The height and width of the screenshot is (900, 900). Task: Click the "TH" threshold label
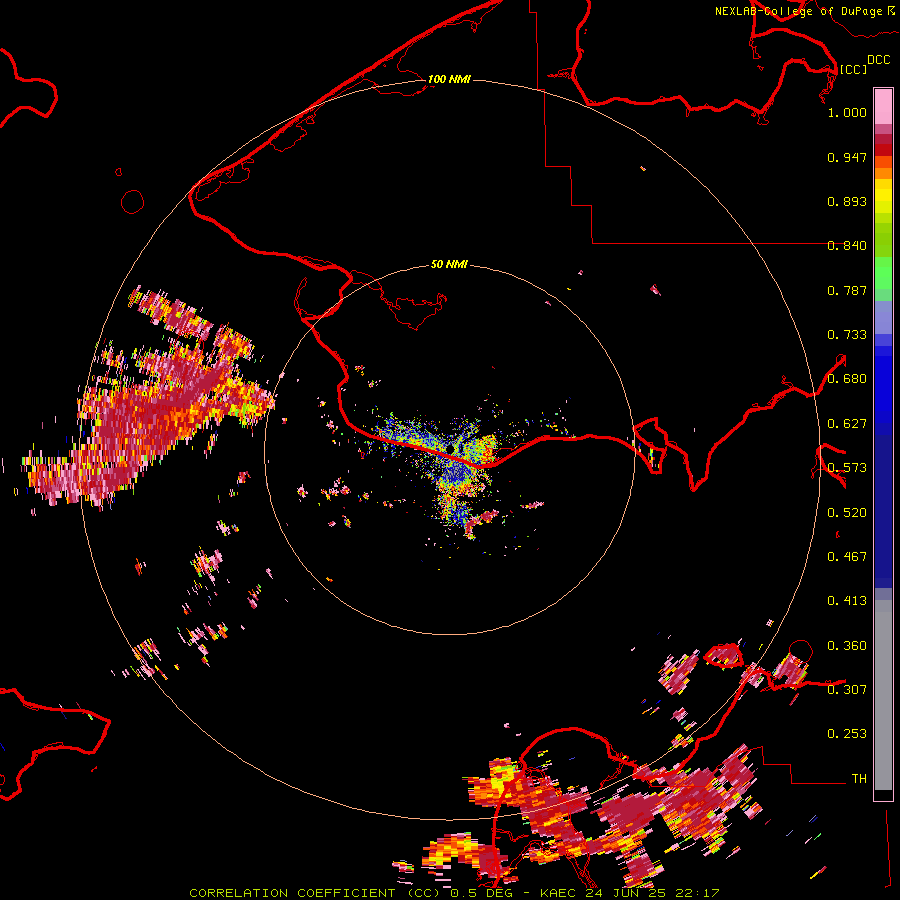coord(859,779)
